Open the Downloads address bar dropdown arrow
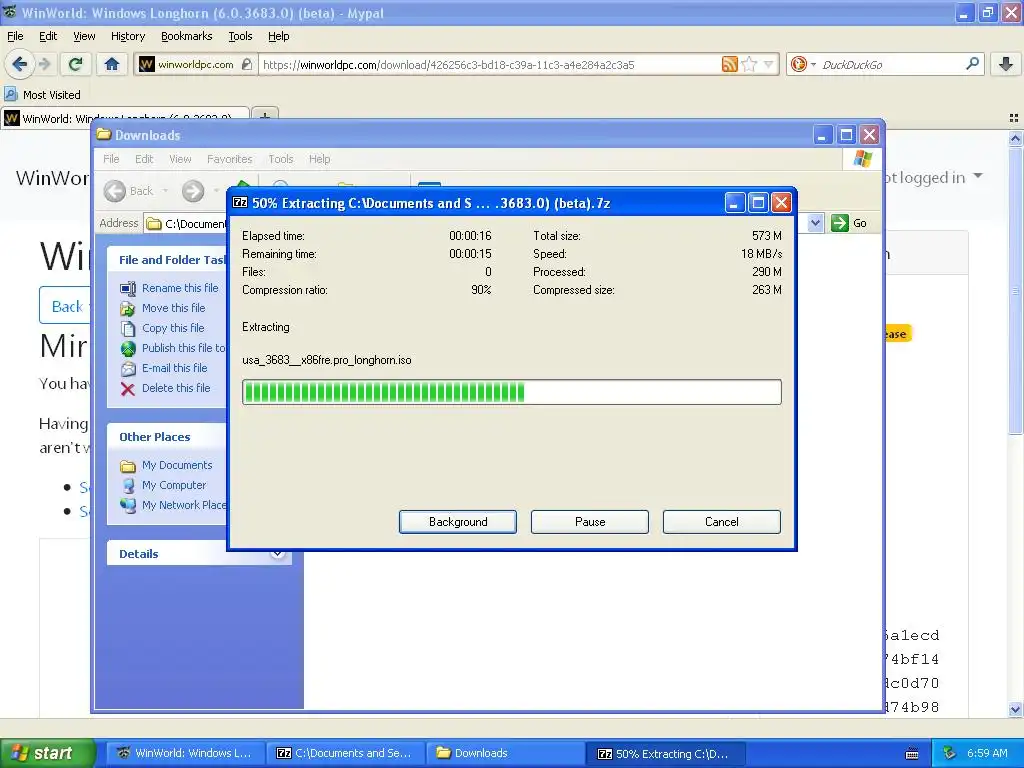The width and height of the screenshot is (1024, 768). point(815,223)
